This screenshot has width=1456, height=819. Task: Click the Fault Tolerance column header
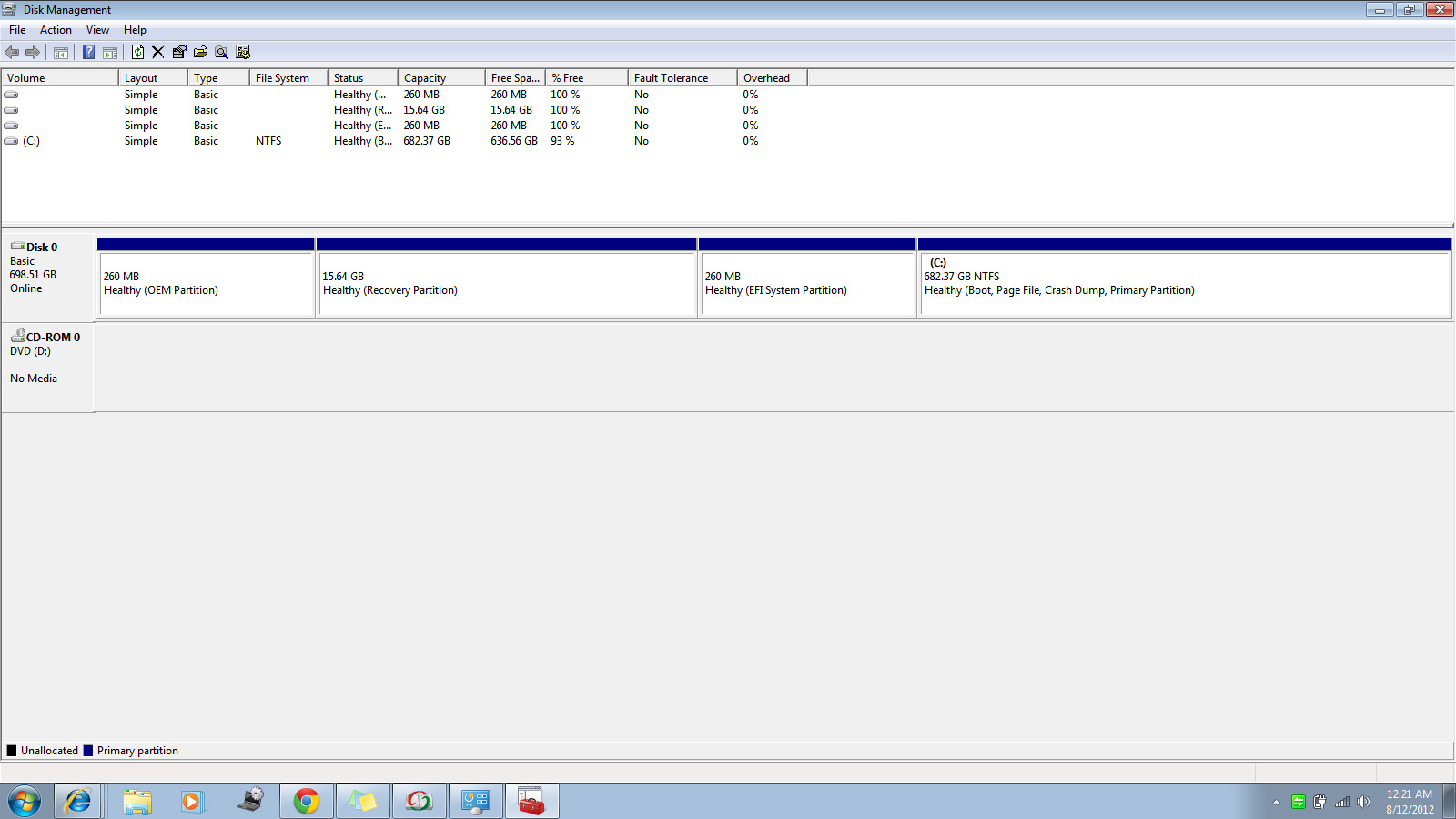[x=682, y=78]
